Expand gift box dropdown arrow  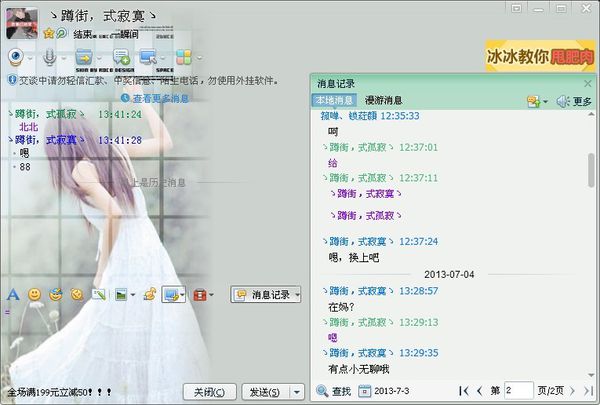(211, 295)
